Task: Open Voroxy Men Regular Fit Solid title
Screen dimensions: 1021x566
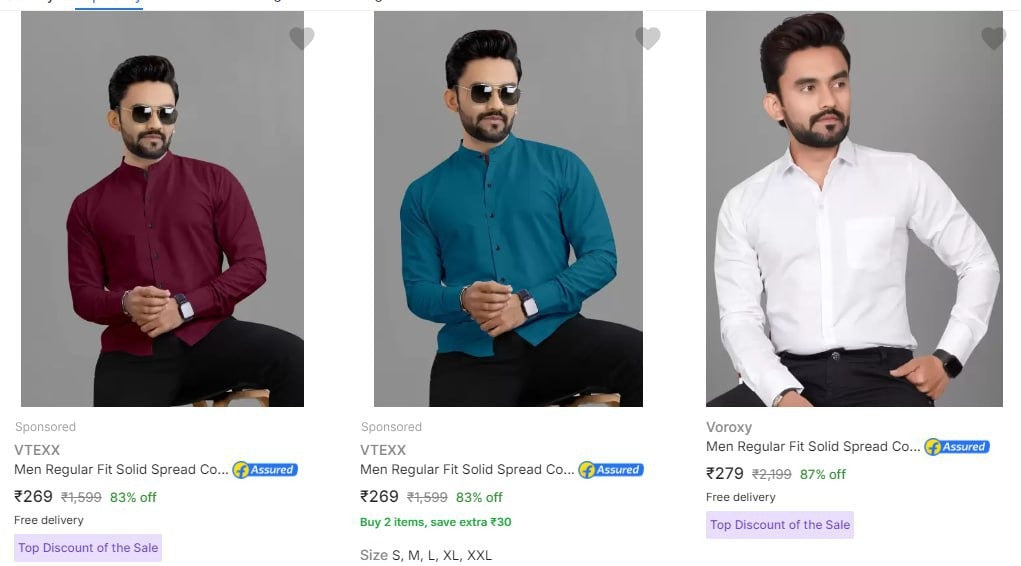Action: coord(813,446)
